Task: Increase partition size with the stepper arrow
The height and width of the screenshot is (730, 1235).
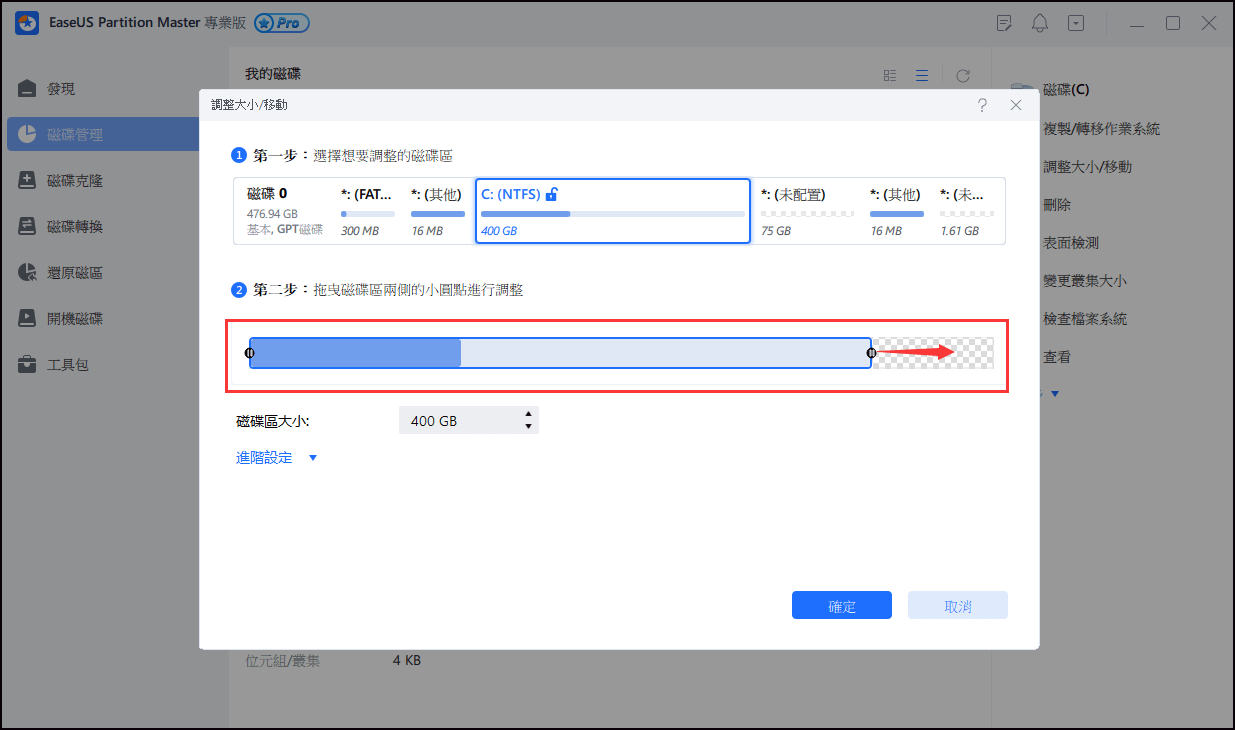Action: point(528,414)
